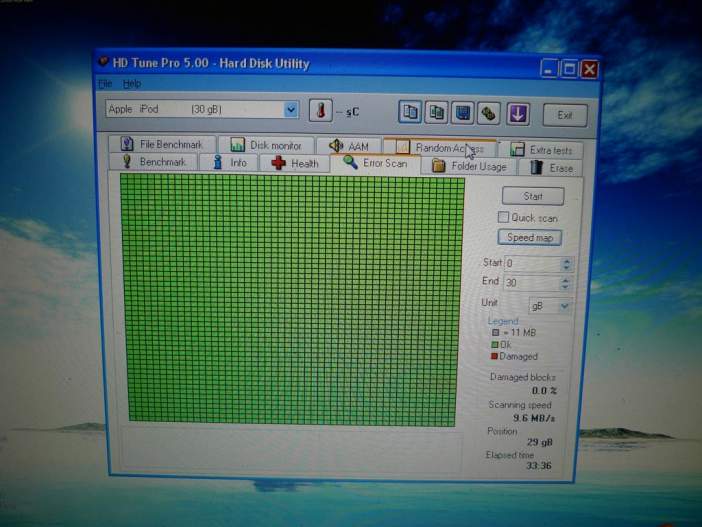
Task: Click the Speed map button
Action: coord(529,238)
